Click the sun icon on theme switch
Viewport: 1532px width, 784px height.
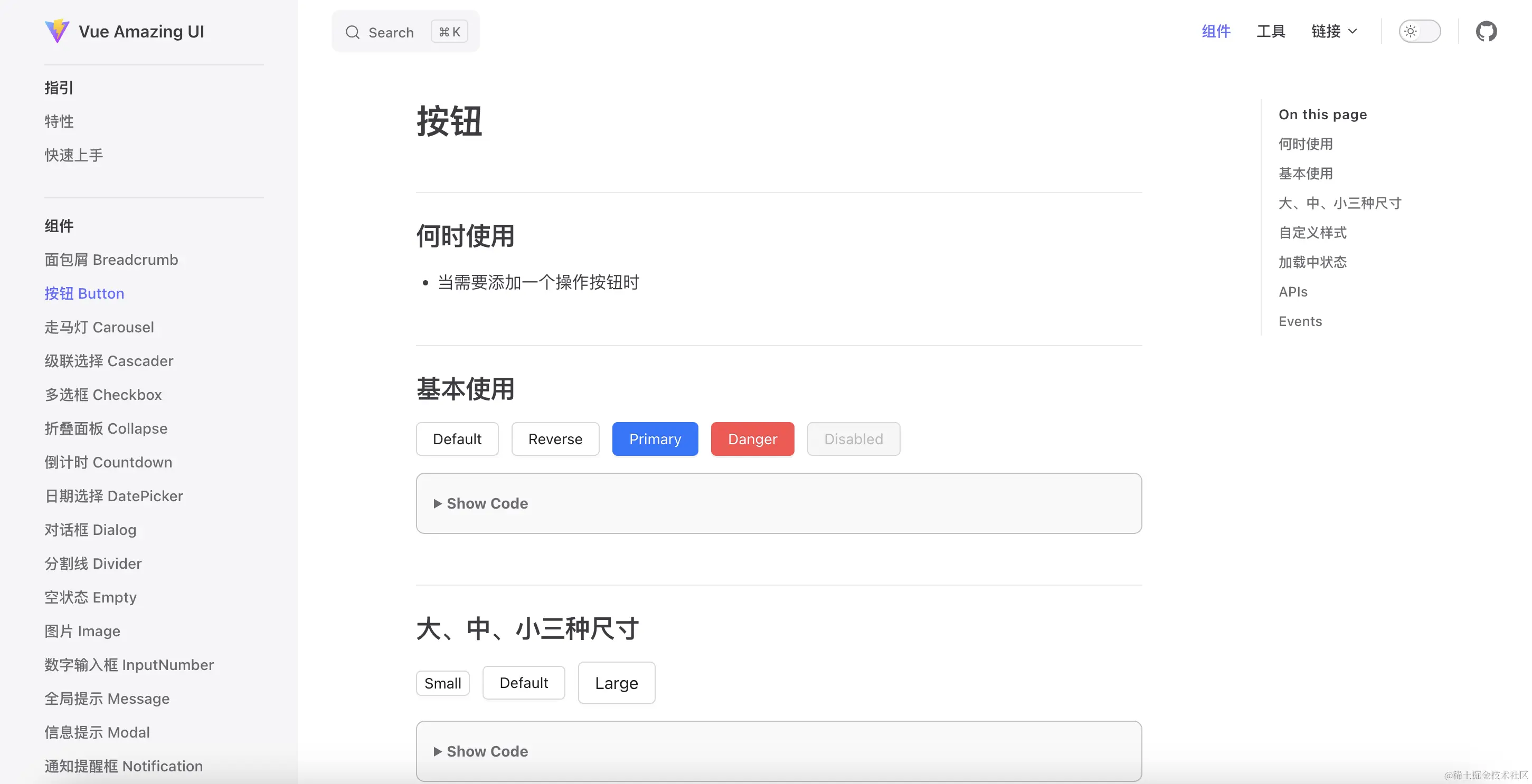[x=1411, y=32]
